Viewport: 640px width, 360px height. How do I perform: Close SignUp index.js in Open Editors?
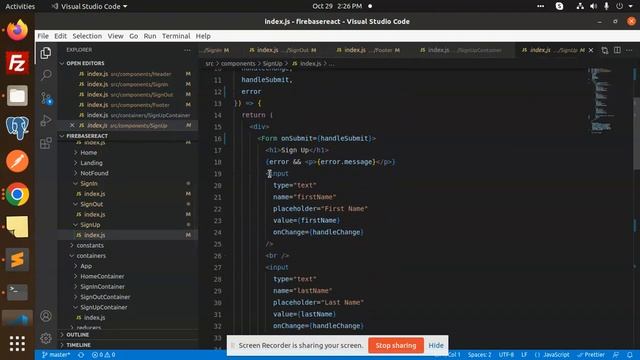[72, 125]
